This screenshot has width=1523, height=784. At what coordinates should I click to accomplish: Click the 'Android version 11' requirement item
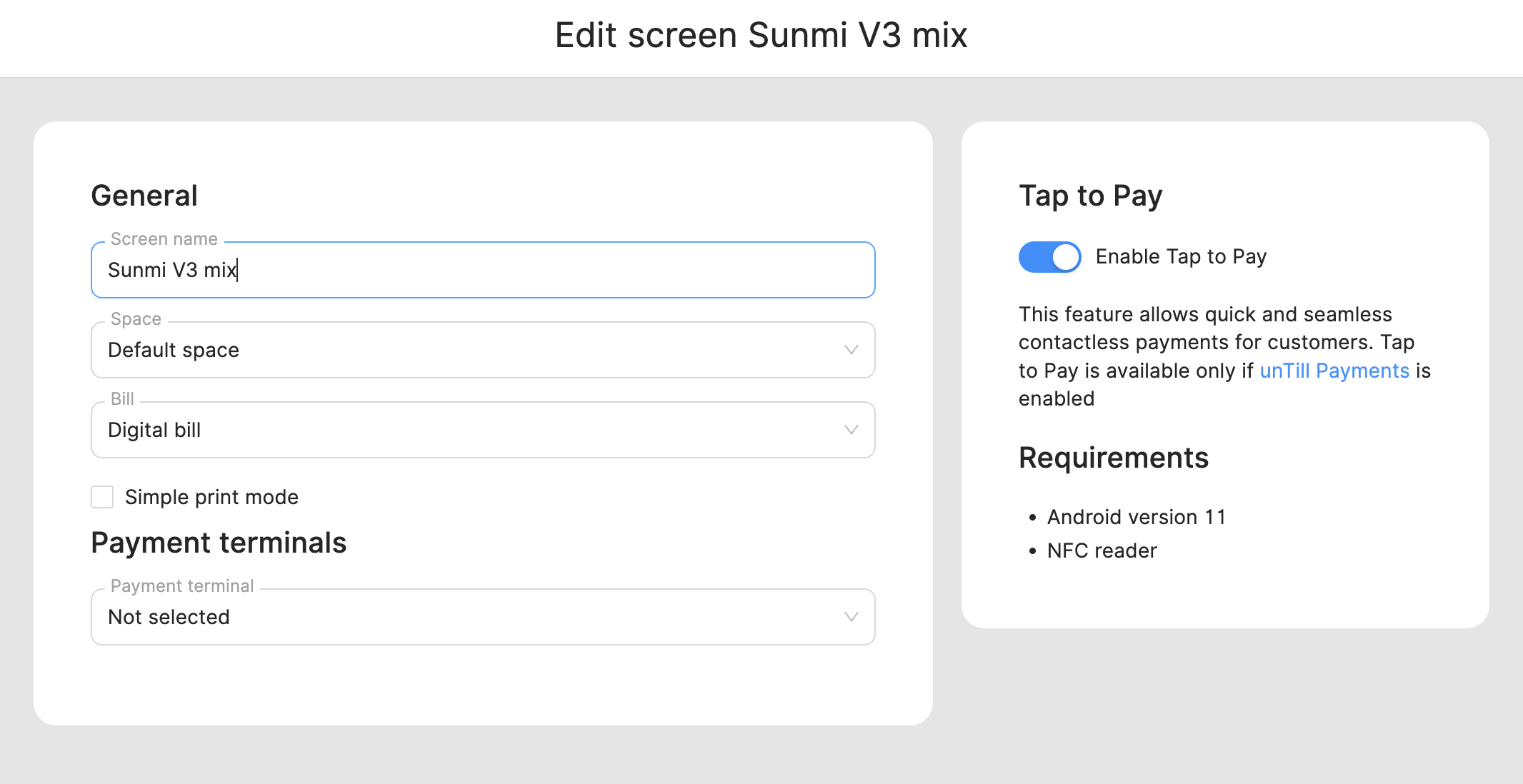[1136, 517]
